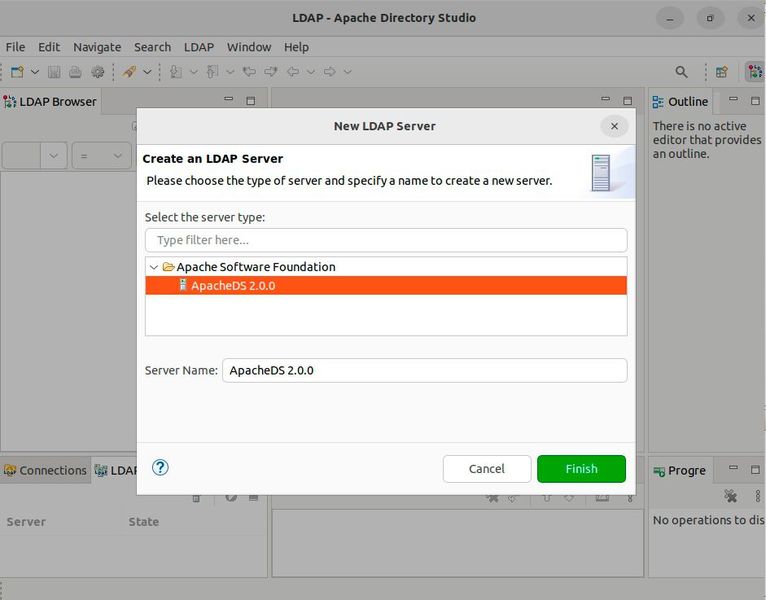The width and height of the screenshot is (766, 600).
Task: Switch to the LDAP Servers tab
Action: pyautogui.click(x=116, y=470)
